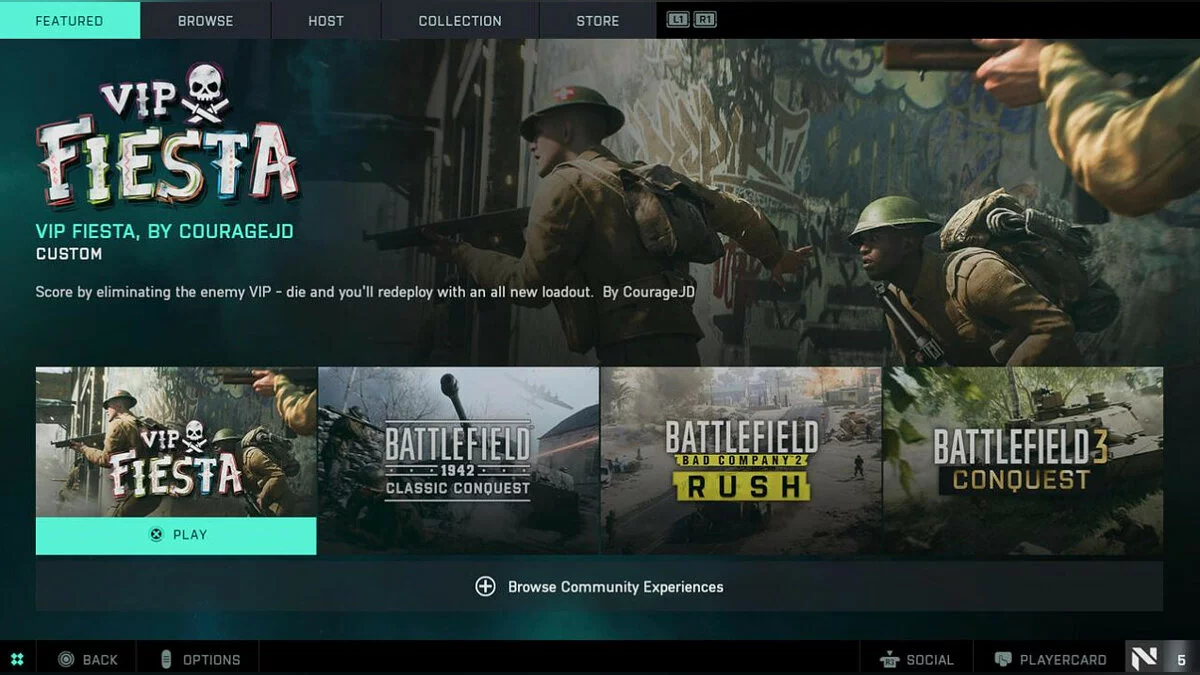Viewport: 1200px width, 675px height.
Task: Click the description starting 'Score by eliminating'
Action: tap(365, 292)
